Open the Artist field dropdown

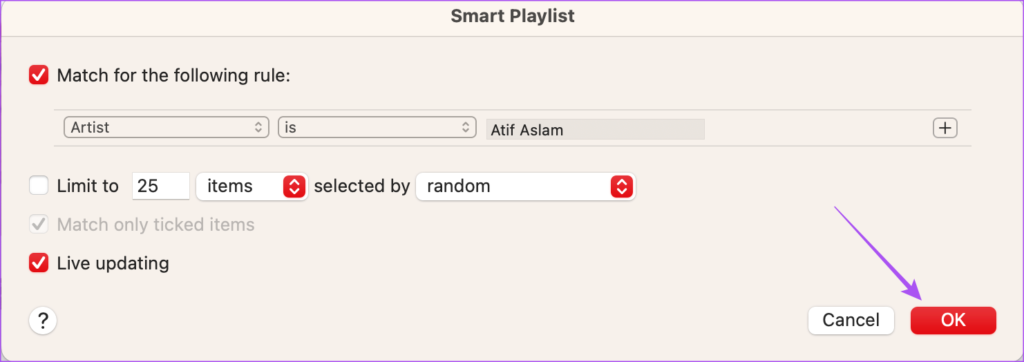[167, 127]
